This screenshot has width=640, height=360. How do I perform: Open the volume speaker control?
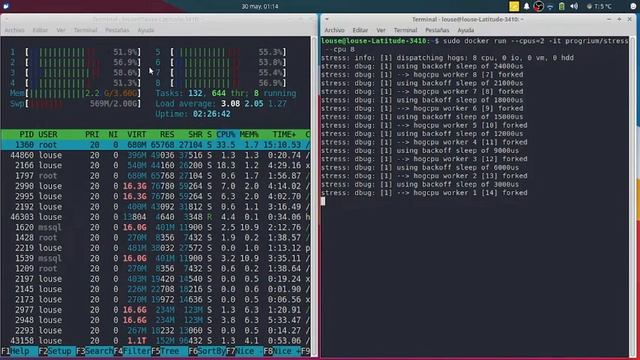tap(574, 6)
